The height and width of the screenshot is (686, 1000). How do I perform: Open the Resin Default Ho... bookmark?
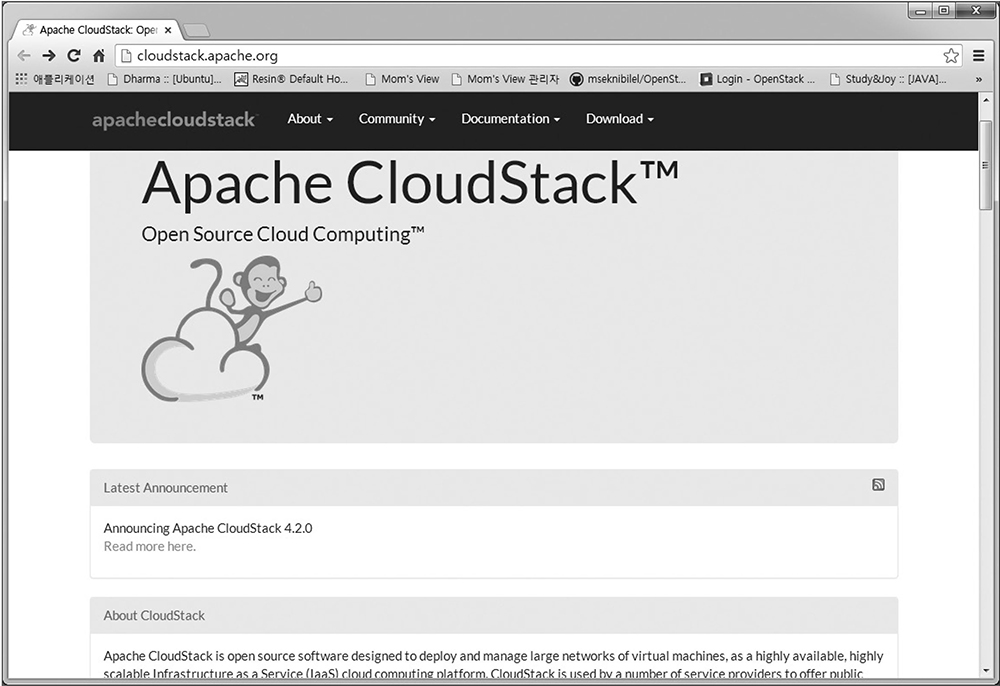click(x=291, y=79)
